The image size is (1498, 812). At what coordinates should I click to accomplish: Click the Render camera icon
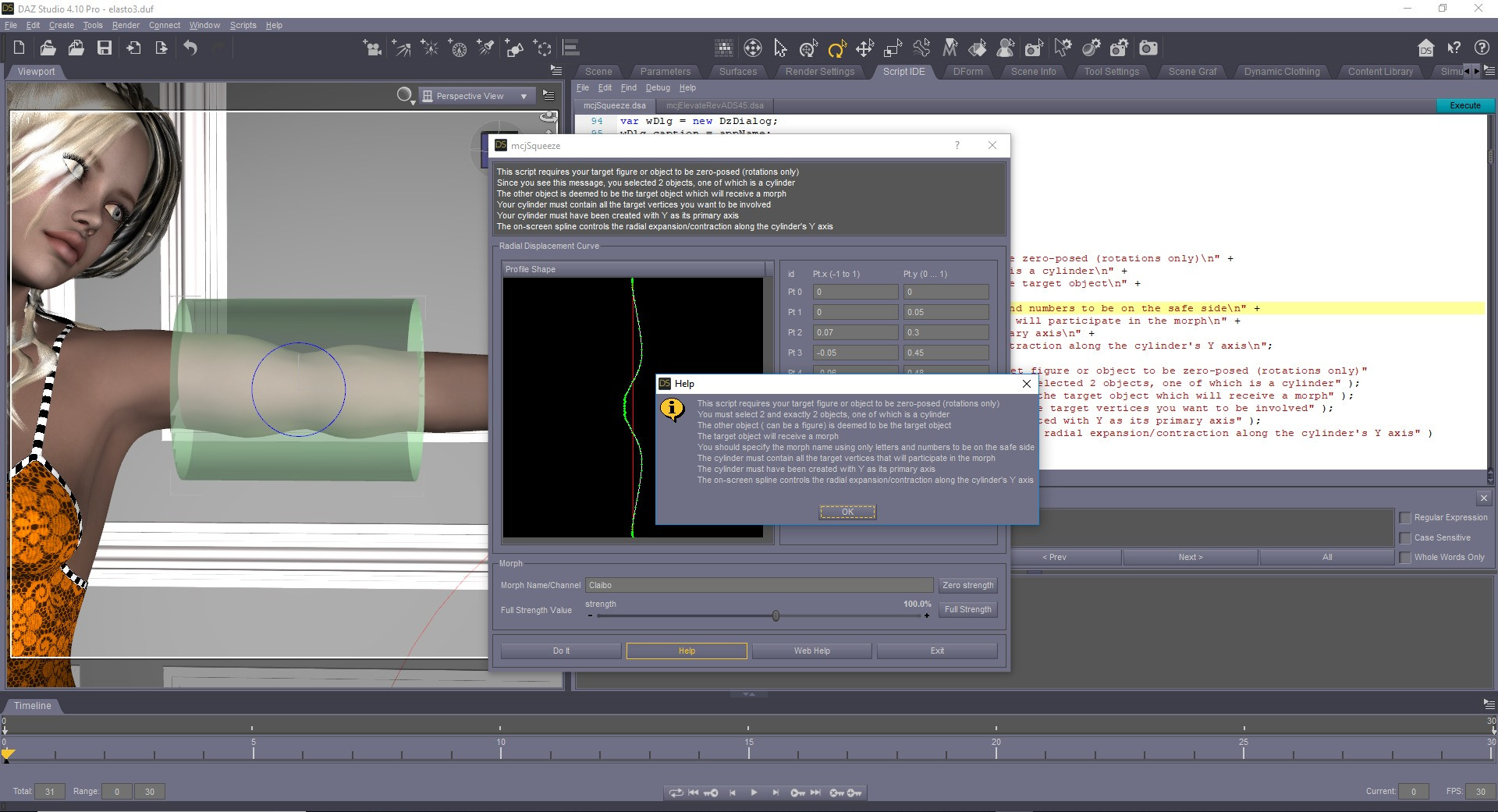tap(1148, 48)
